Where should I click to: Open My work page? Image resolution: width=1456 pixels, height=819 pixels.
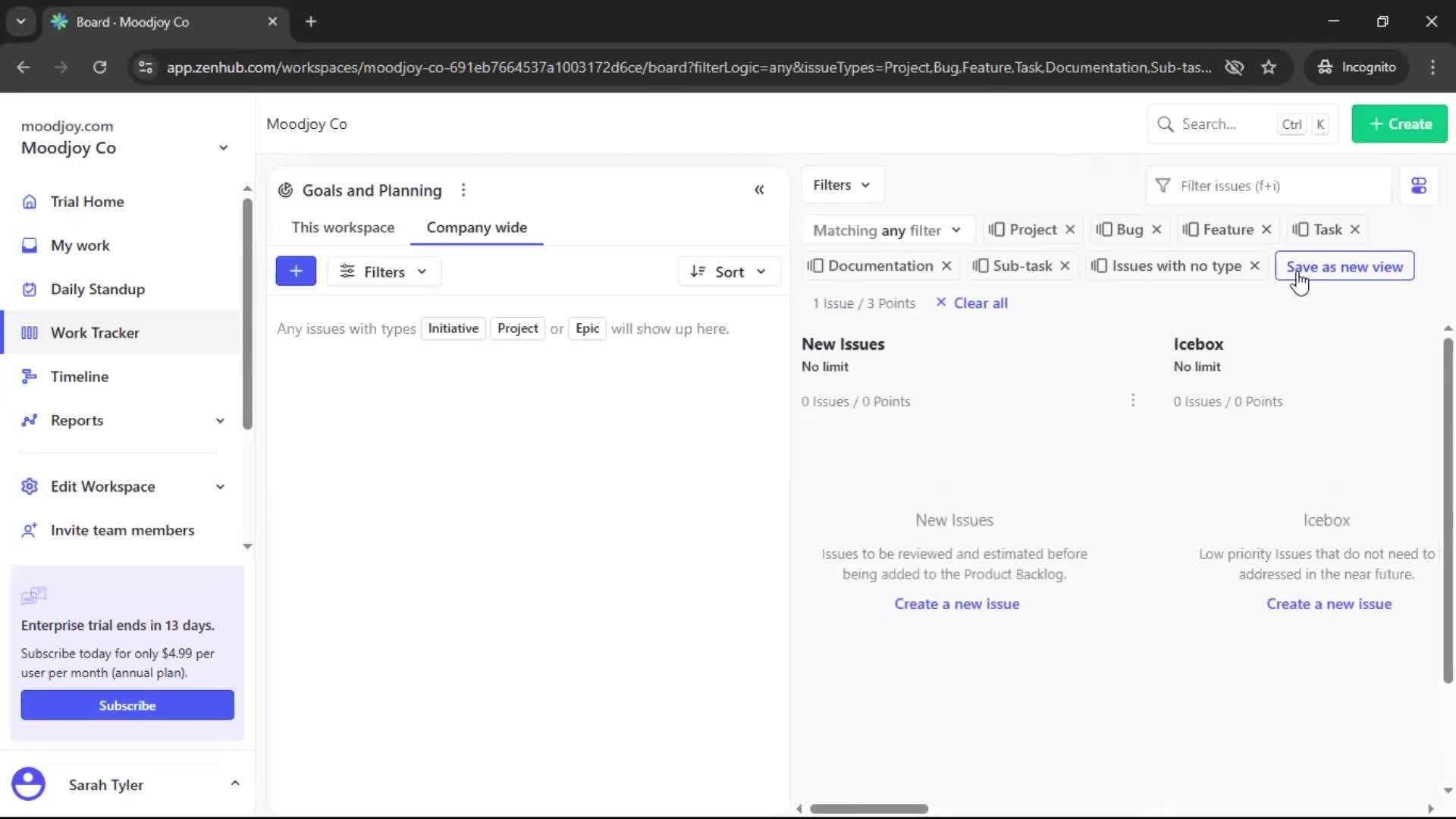click(x=80, y=245)
